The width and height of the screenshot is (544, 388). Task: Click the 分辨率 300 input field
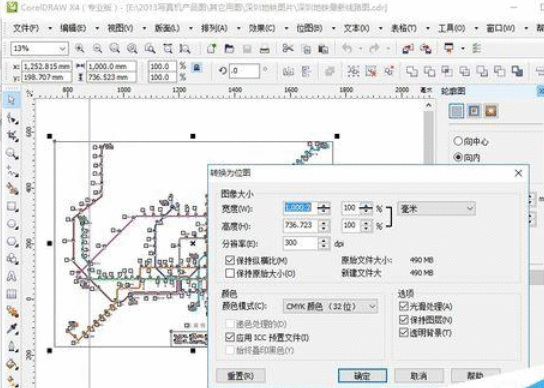pos(301,243)
